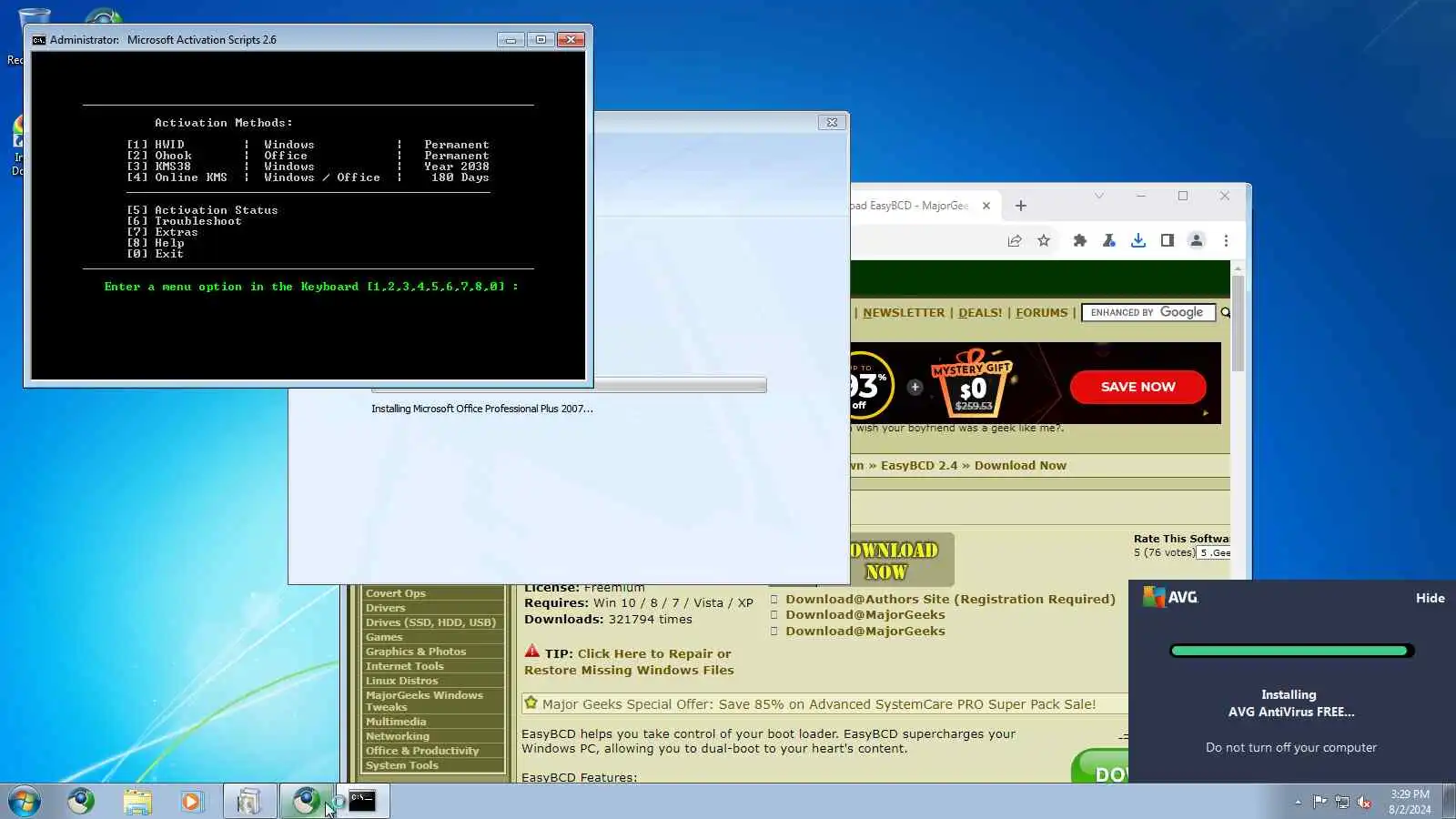The width and height of the screenshot is (1456, 819).
Task: Switch to the Command Prompt taskbar button
Action: (x=362, y=801)
